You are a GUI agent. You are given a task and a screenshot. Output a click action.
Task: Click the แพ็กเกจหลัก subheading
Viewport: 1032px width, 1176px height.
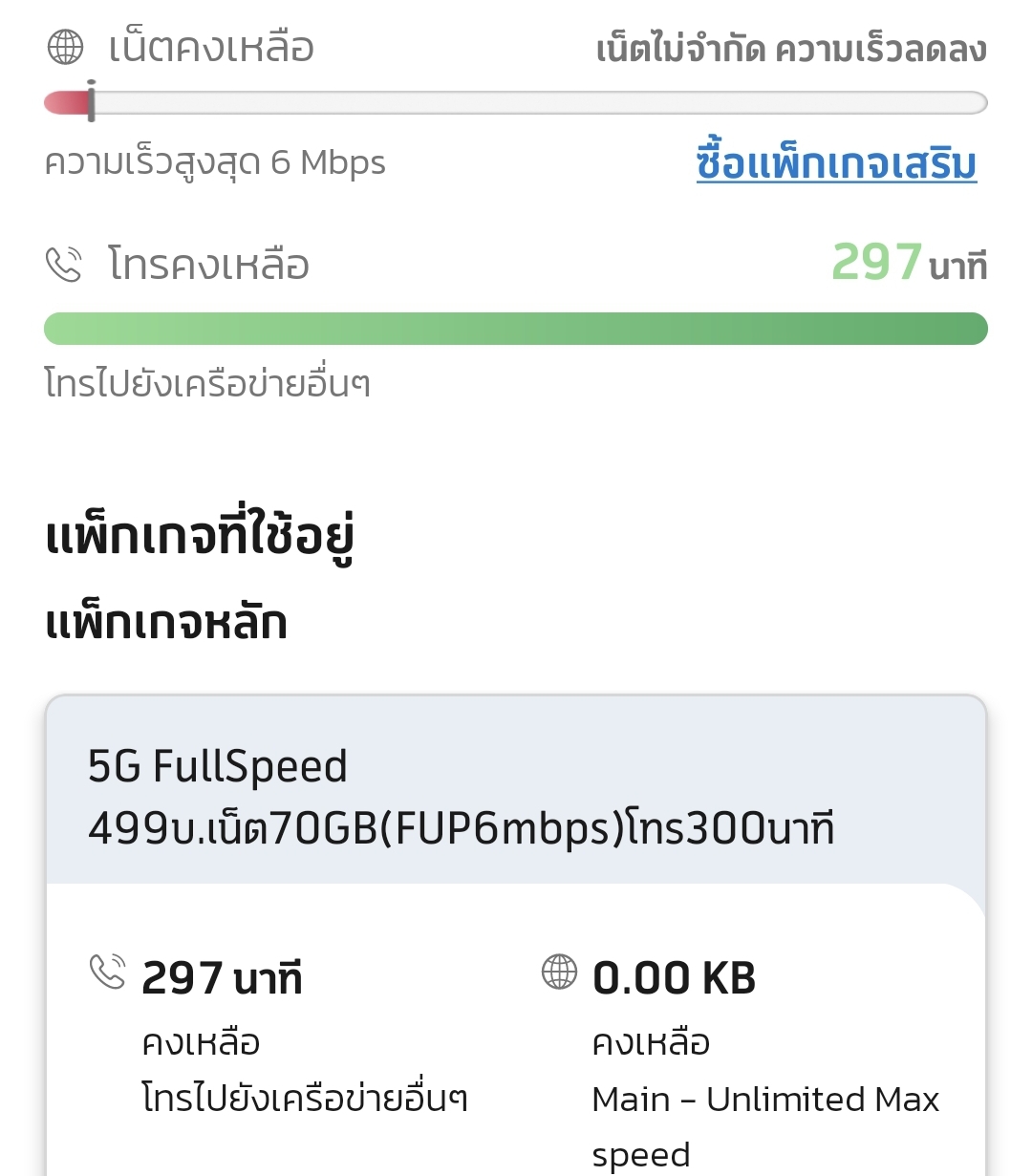coord(166,623)
